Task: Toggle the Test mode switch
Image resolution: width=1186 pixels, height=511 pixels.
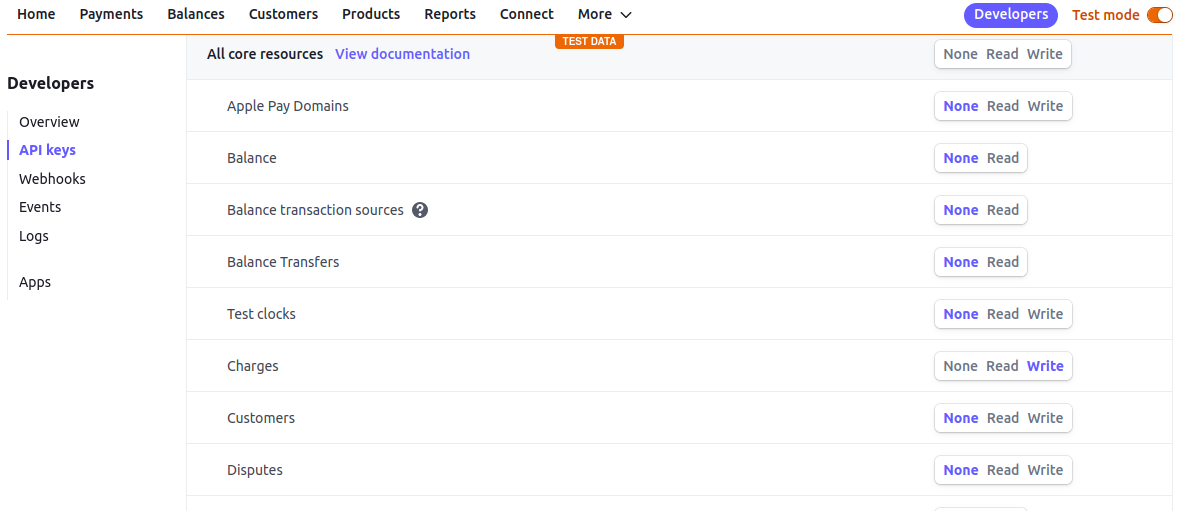Action: click(1160, 14)
